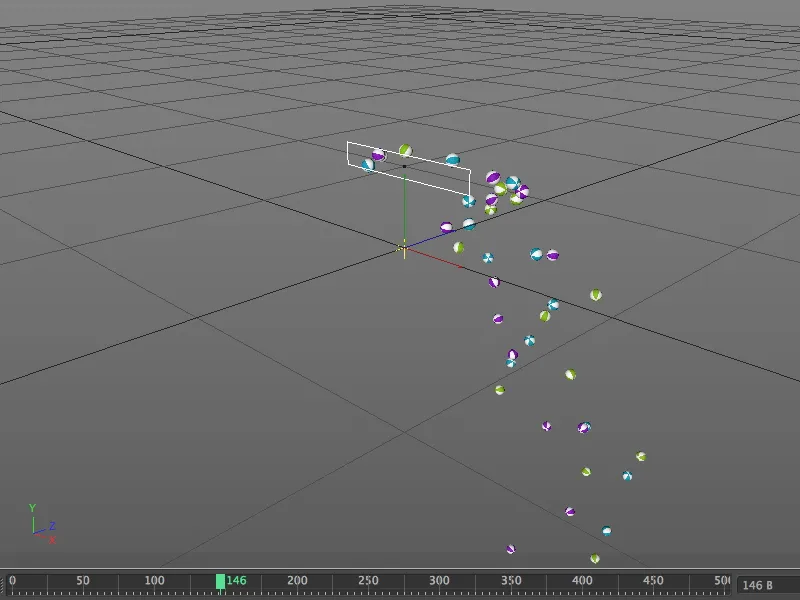Click the blue Z label of the bottom-left axis gizmo
800x600 pixels.
[53, 524]
